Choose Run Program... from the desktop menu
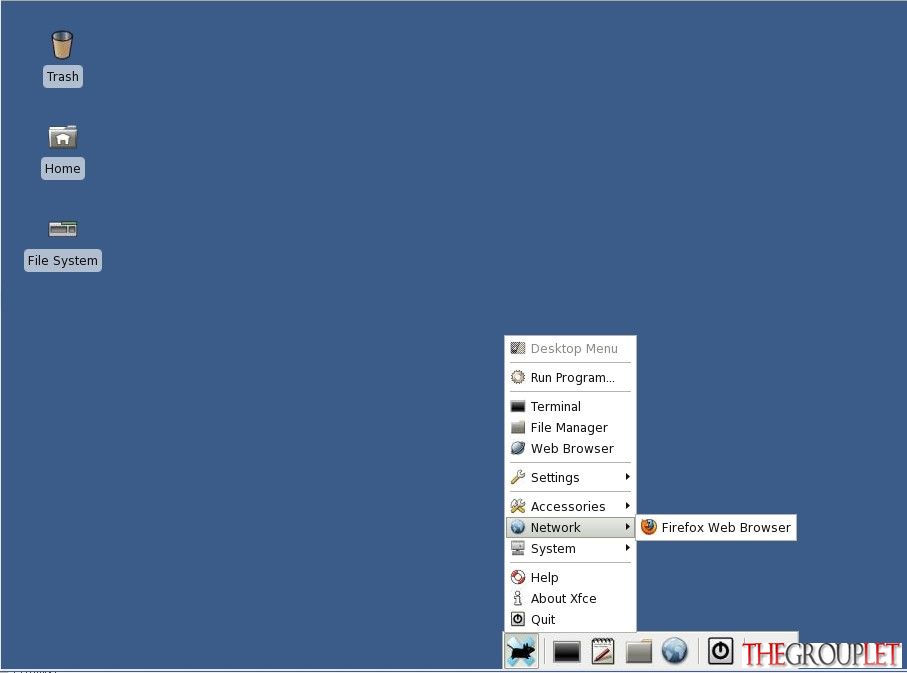The height and width of the screenshot is (673, 907). coord(570,378)
